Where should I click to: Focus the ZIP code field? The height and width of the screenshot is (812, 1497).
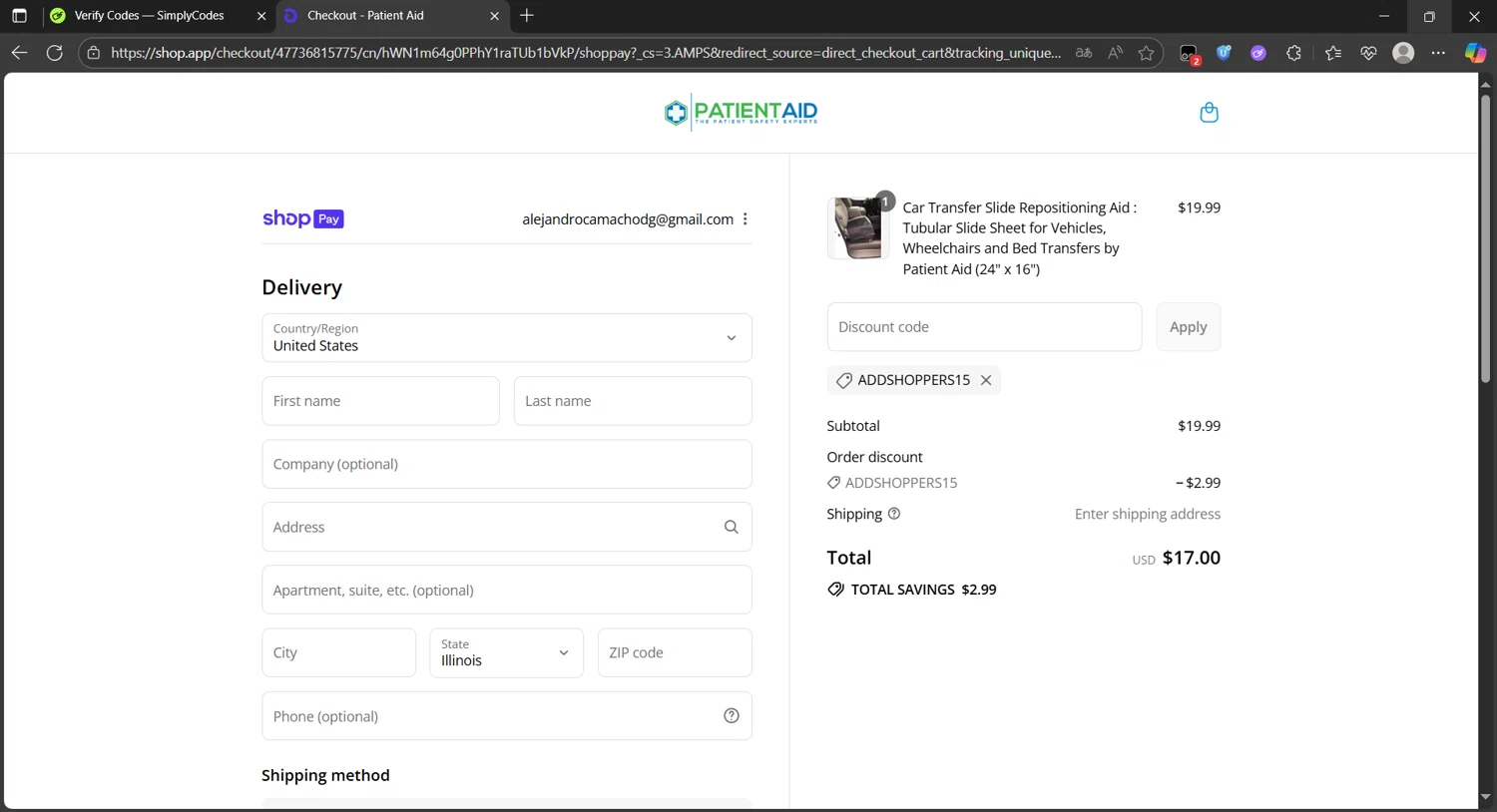(x=675, y=652)
